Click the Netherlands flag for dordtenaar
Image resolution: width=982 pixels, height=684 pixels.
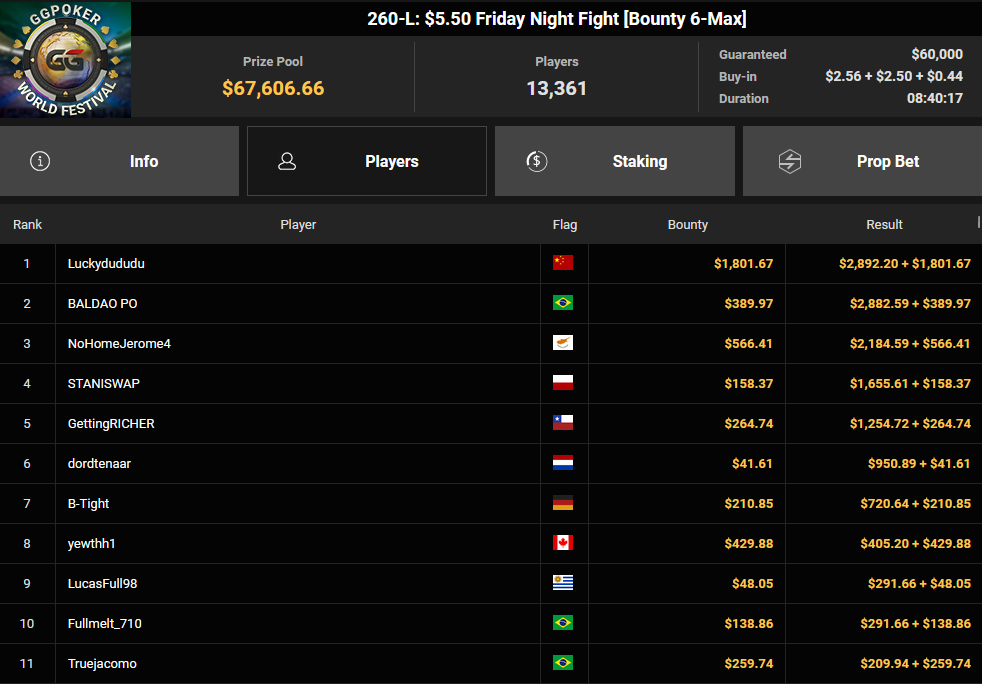point(563,463)
